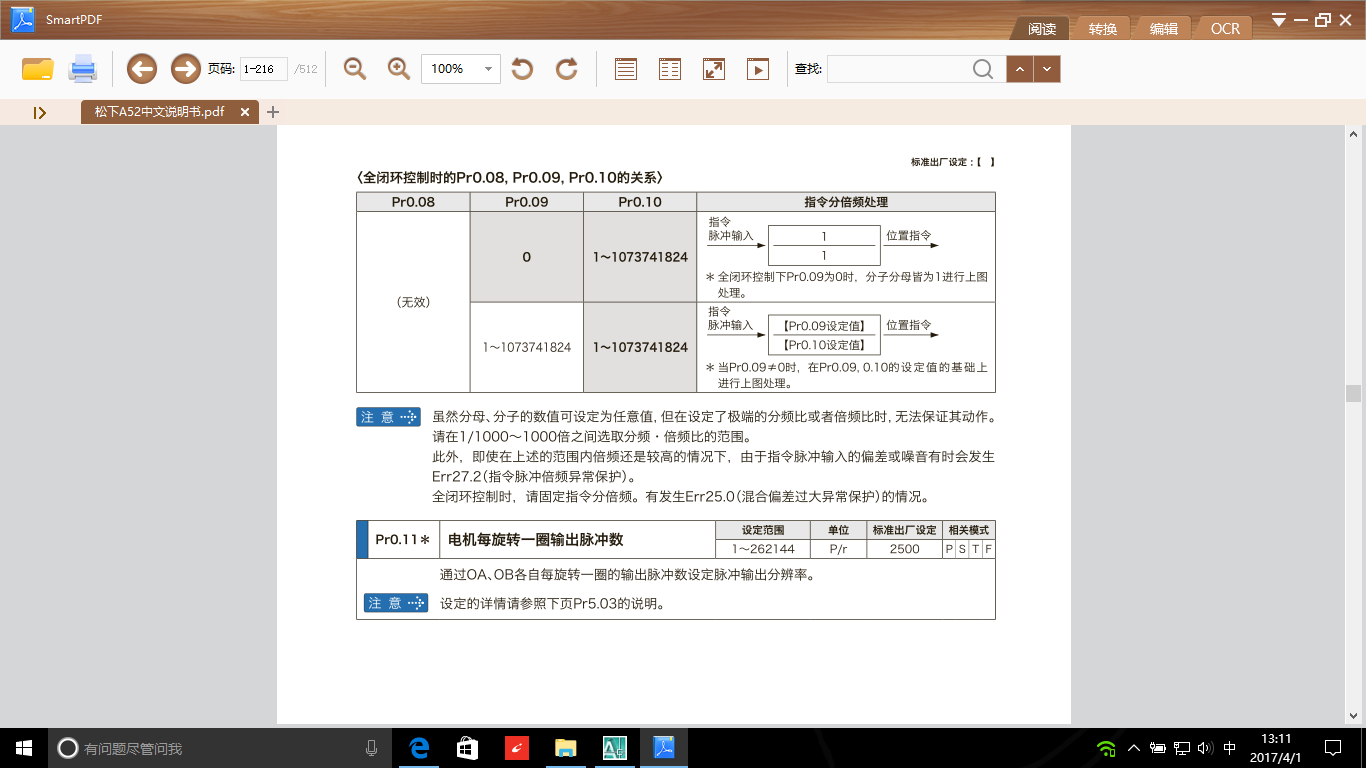Start slideshow presentation mode
Screen dimensions: 1366x768
758,69
